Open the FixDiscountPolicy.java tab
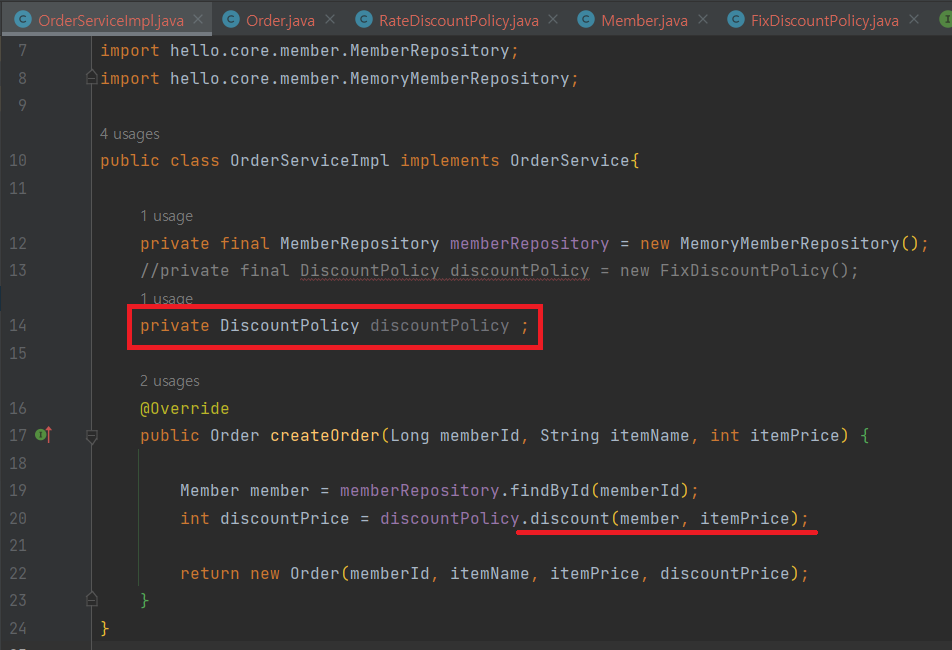 click(824, 21)
